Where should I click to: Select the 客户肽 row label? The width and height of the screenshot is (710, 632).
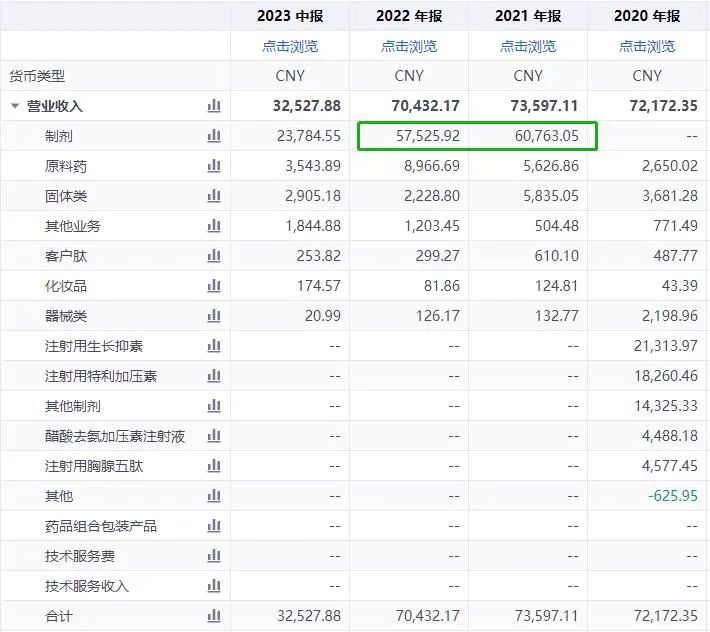pyautogui.click(x=66, y=256)
